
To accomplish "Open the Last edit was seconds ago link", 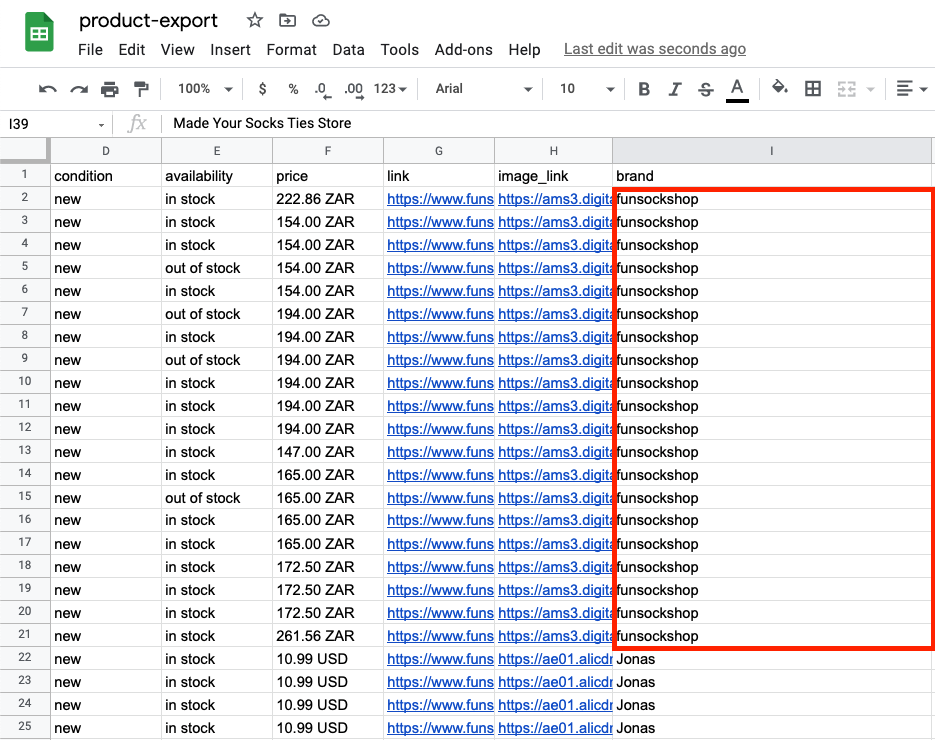I will pos(655,49).
